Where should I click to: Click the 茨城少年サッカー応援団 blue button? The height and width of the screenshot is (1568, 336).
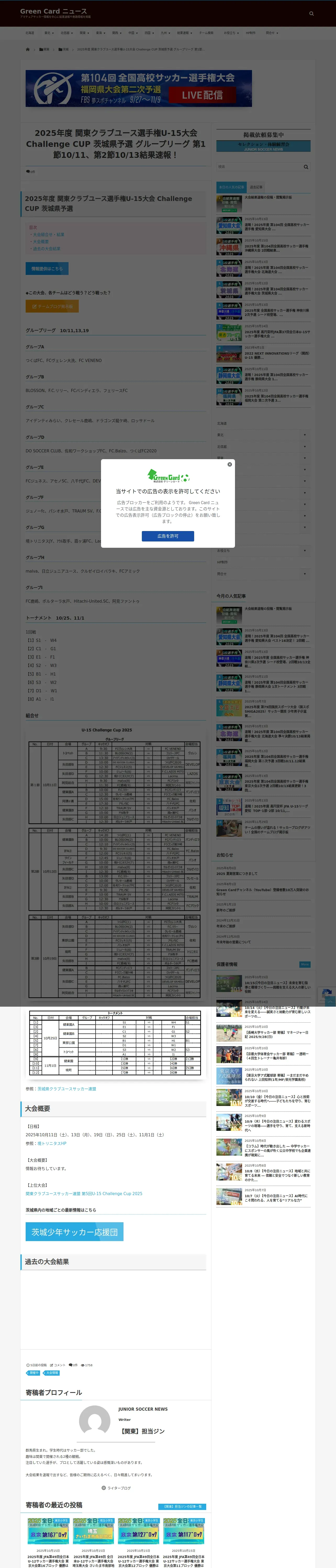[x=74, y=1232]
